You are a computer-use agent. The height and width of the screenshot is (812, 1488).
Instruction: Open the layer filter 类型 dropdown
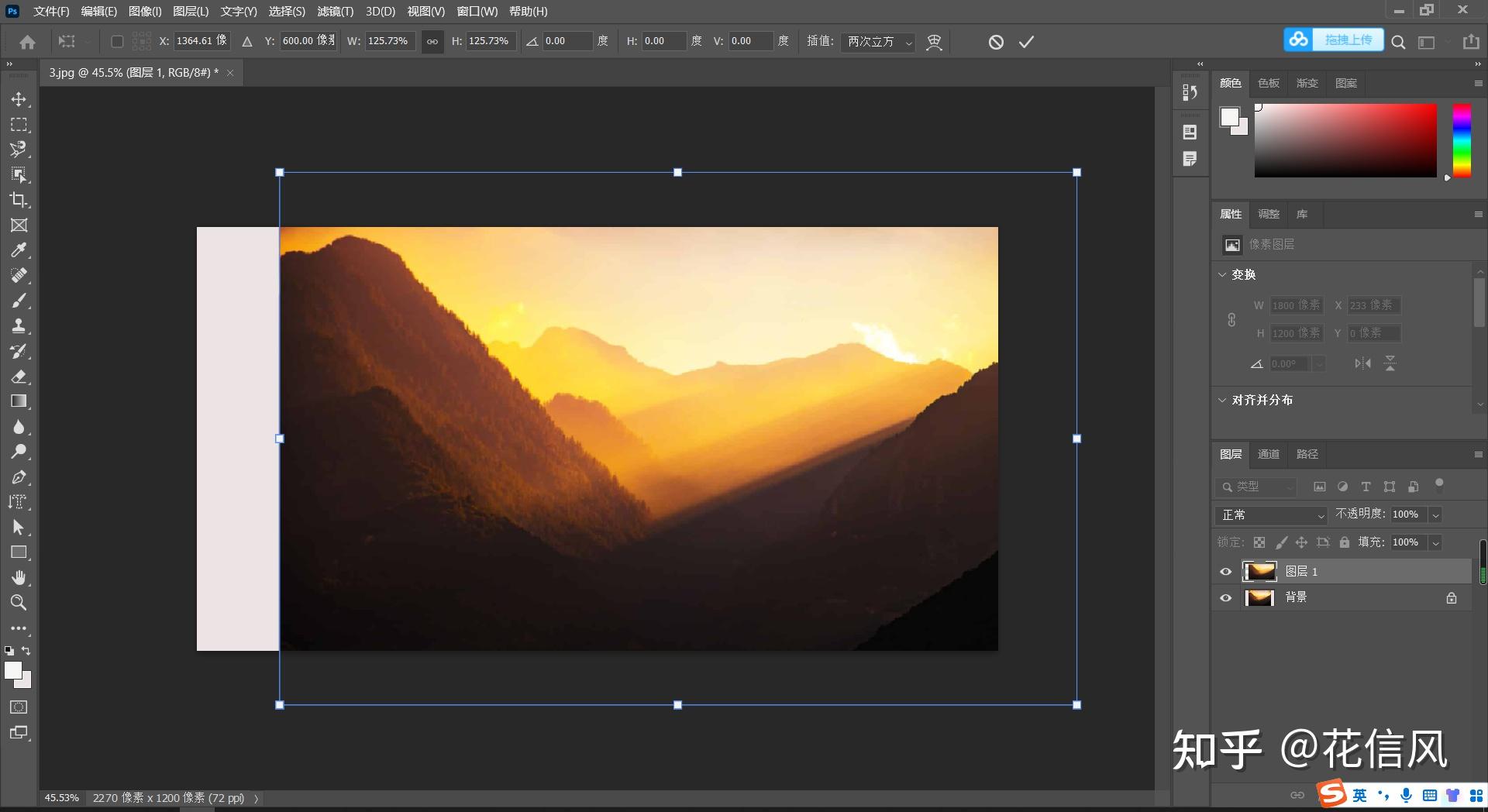coord(1255,487)
